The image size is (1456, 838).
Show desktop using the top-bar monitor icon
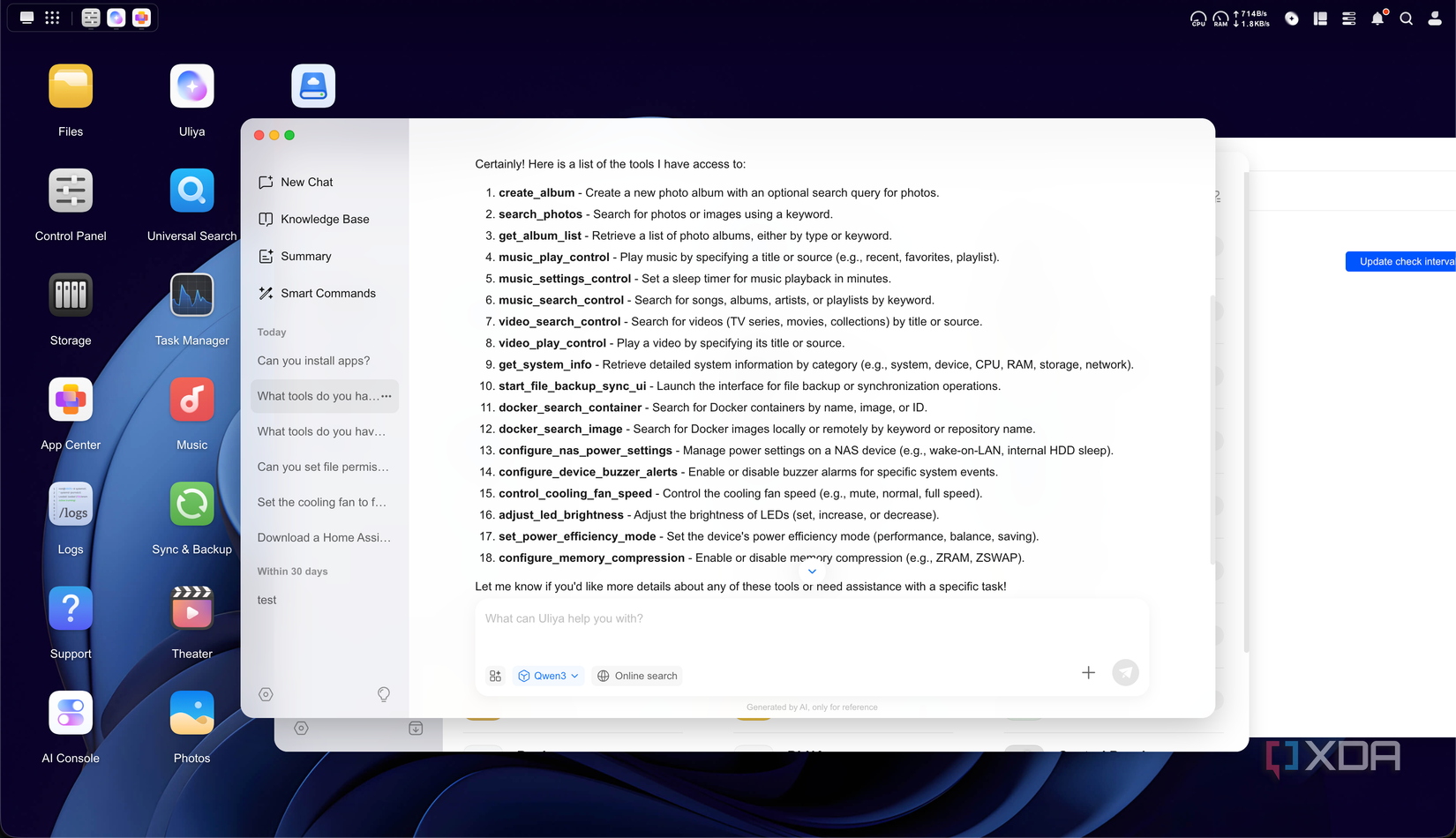(27, 18)
